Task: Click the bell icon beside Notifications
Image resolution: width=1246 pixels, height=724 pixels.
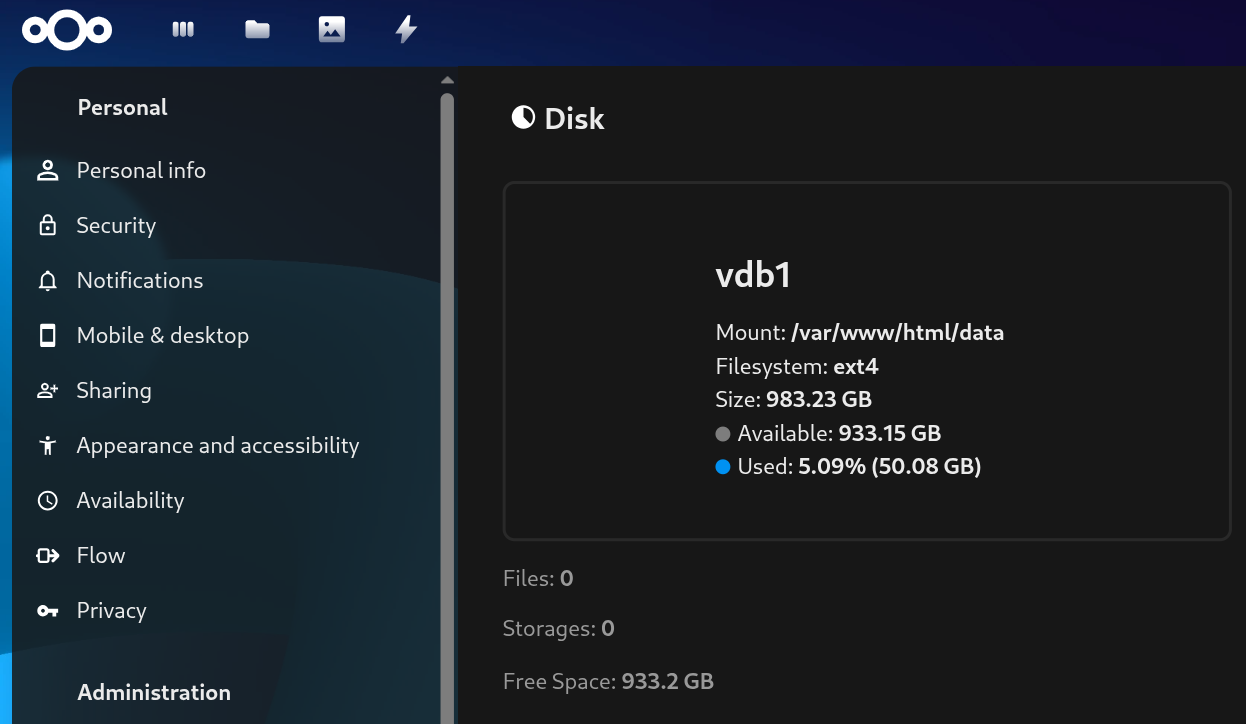Action: click(47, 281)
